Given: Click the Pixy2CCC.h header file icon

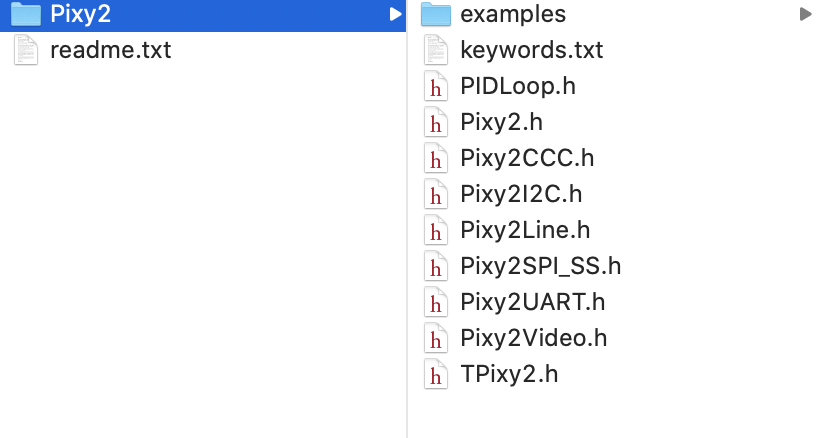Looking at the screenshot, I should (x=435, y=158).
